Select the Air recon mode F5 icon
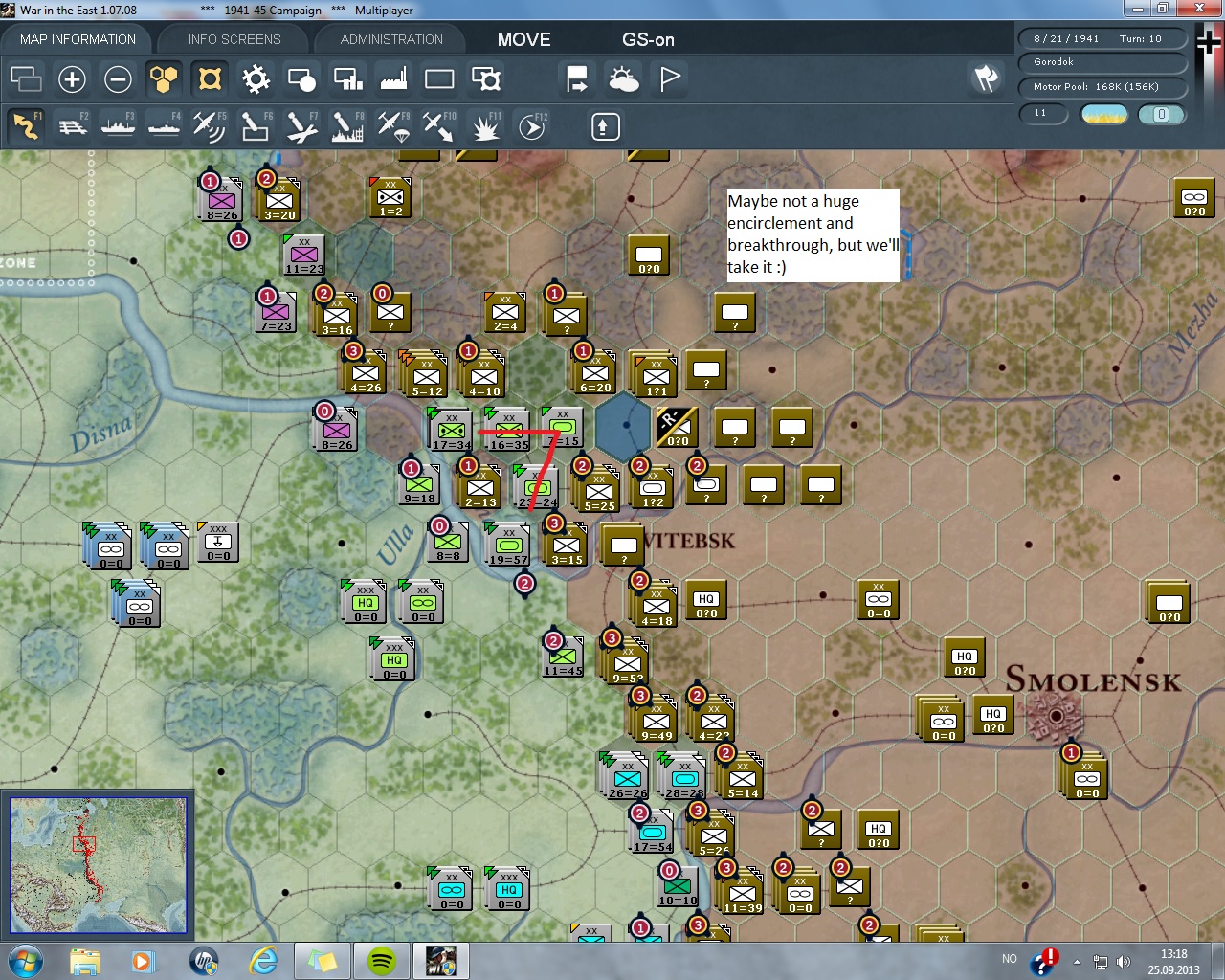 coord(210,126)
